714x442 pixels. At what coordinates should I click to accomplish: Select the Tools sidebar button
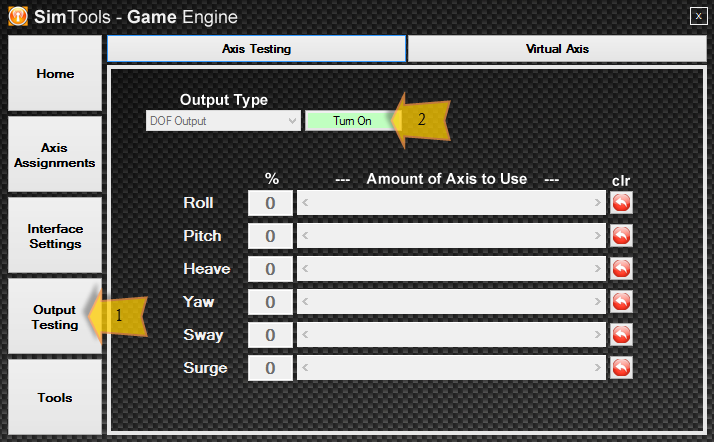pos(55,397)
